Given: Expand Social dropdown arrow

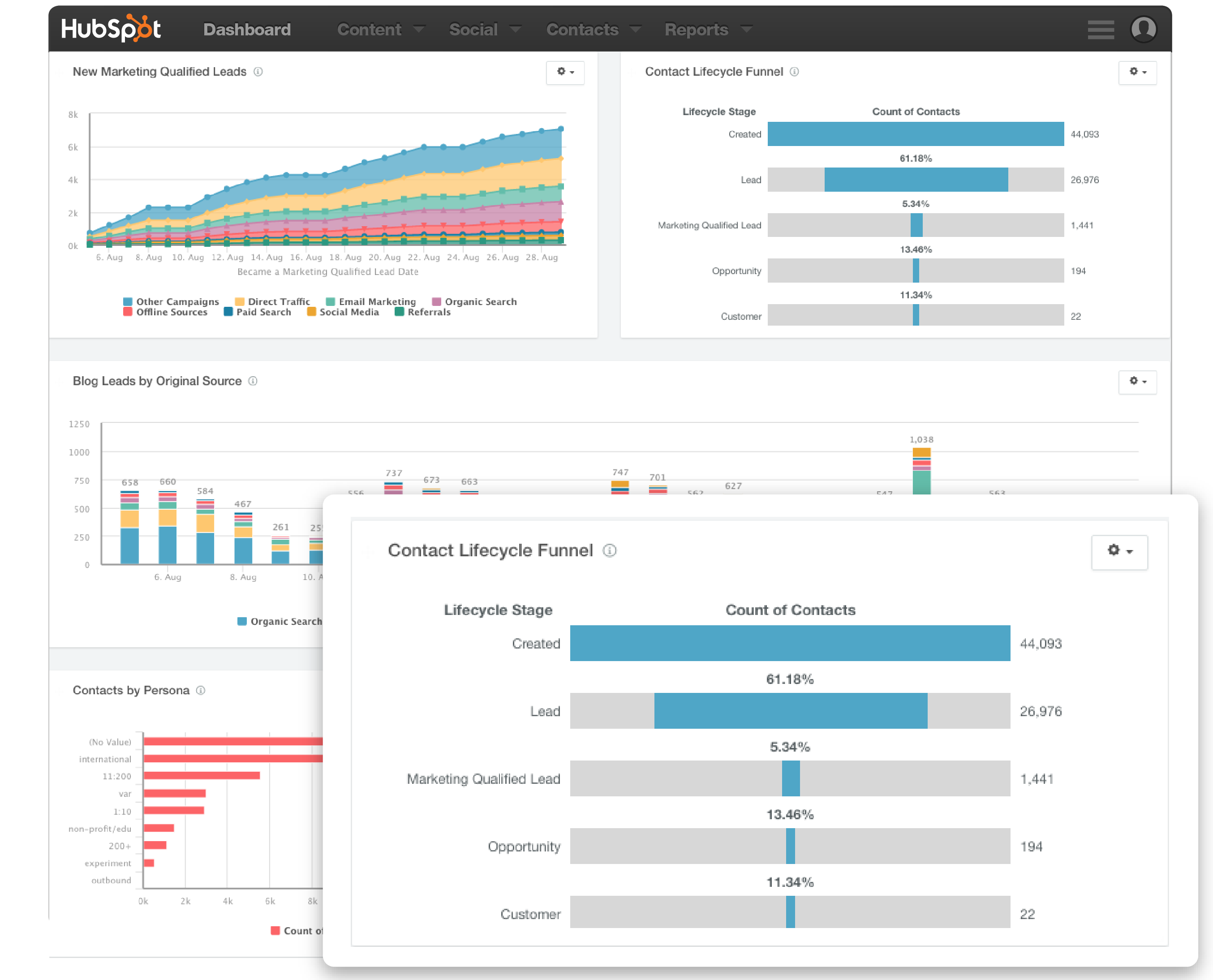Looking at the screenshot, I should [x=515, y=29].
